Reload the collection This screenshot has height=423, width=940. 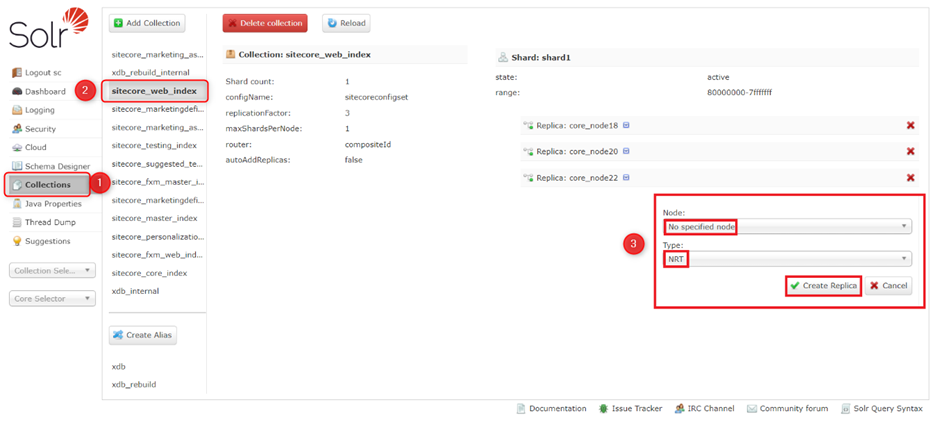(x=347, y=23)
